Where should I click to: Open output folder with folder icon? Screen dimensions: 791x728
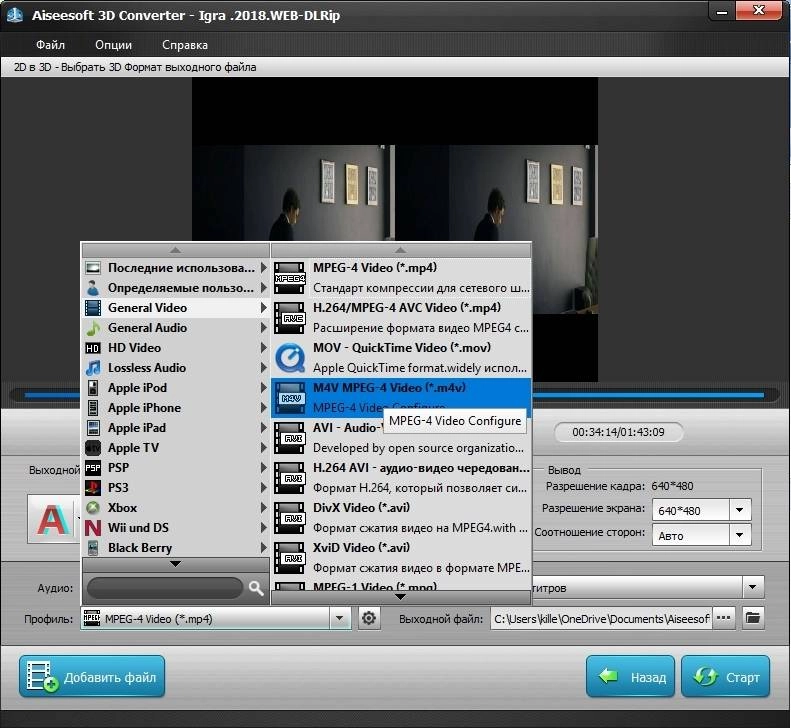tap(753, 618)
